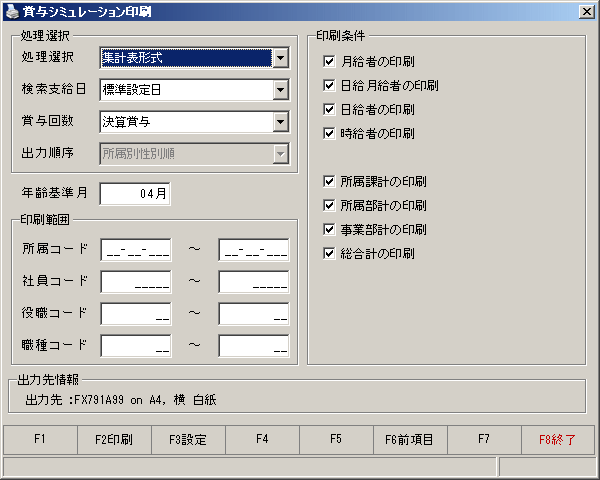The height and width of the screenshot is (480, 600).
Task: Toggle 日給月給者の印刷 checkbox
Action: tap(329, 85)
